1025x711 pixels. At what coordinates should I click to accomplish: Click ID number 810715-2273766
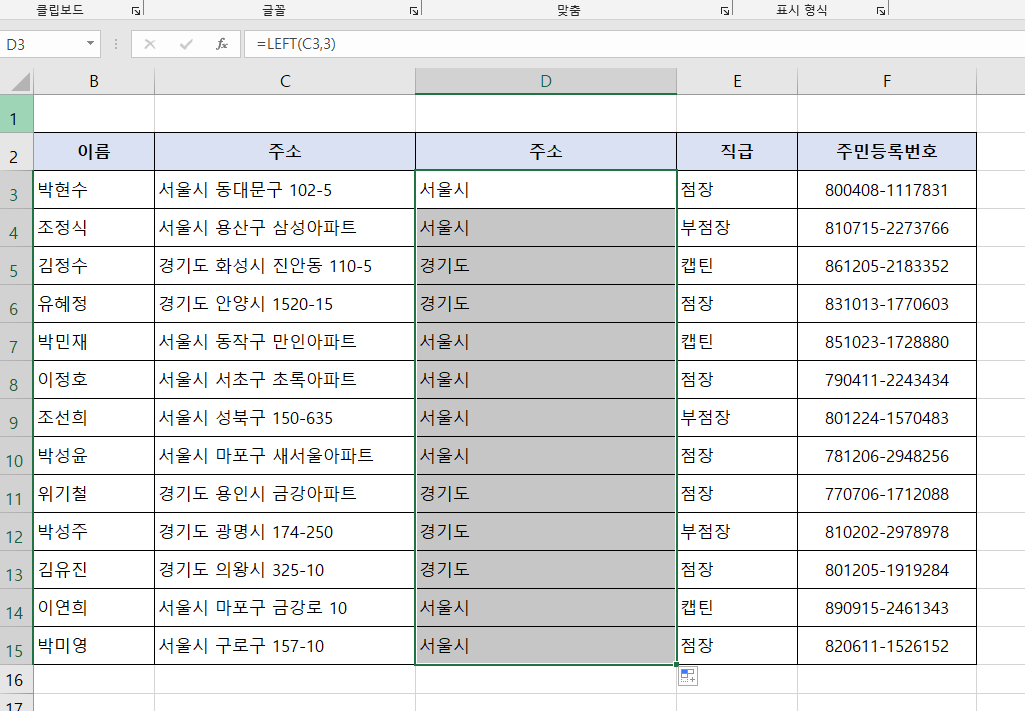[x=887, y=228]
